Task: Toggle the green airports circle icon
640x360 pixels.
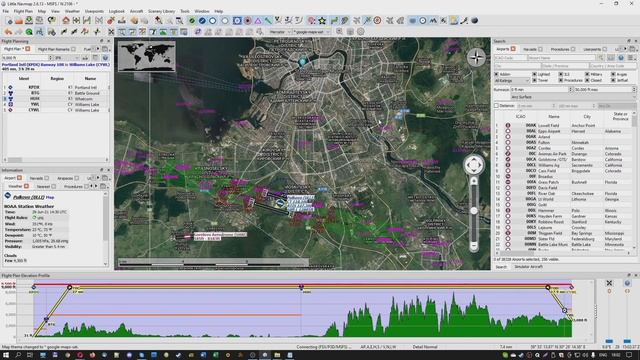Action: click(x=192, y=20)
